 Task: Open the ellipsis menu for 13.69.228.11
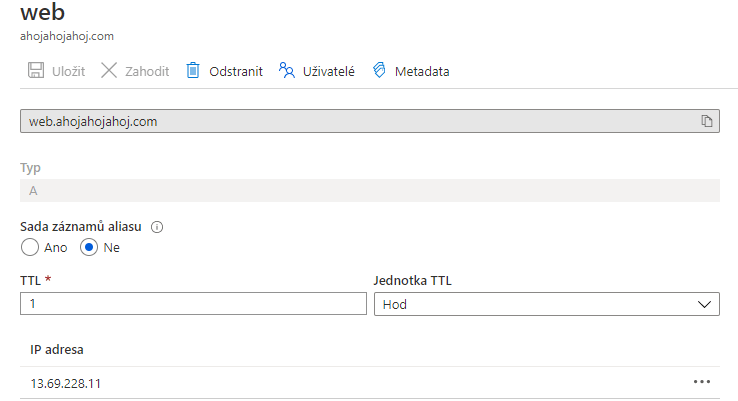coord(701,382)
